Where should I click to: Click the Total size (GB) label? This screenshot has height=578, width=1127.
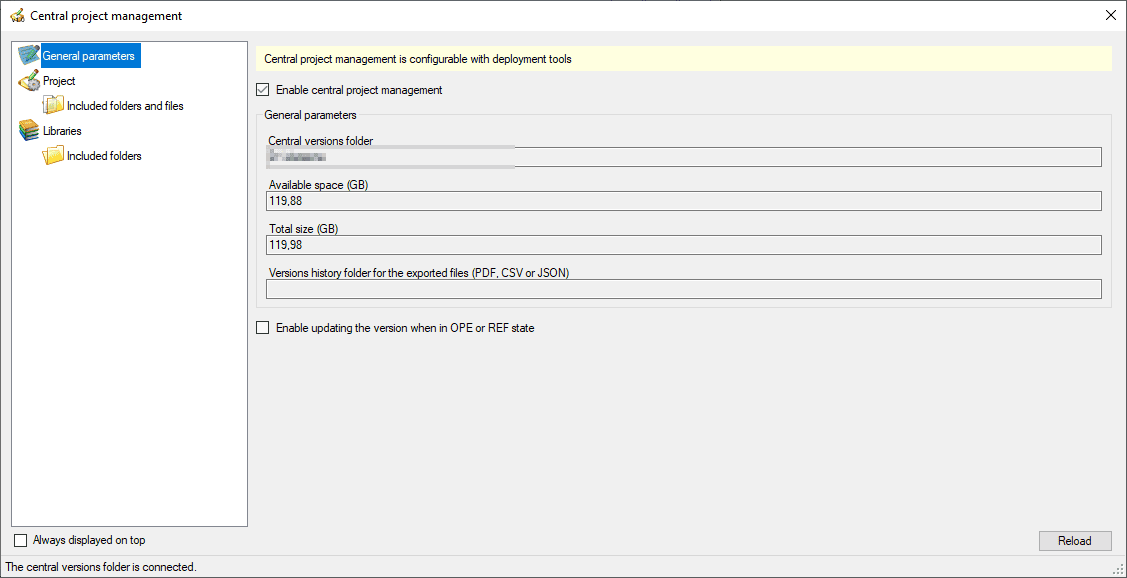point(303,229)
